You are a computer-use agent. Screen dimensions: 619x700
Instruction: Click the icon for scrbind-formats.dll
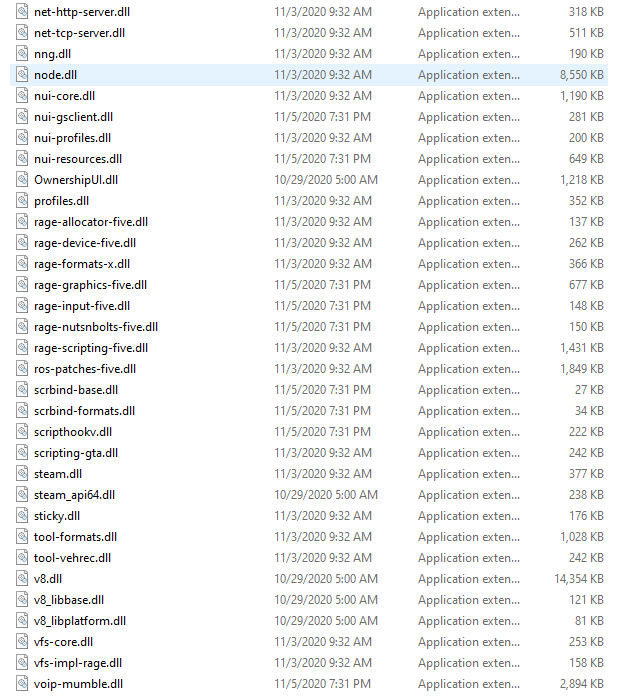(x=22, y=410)
